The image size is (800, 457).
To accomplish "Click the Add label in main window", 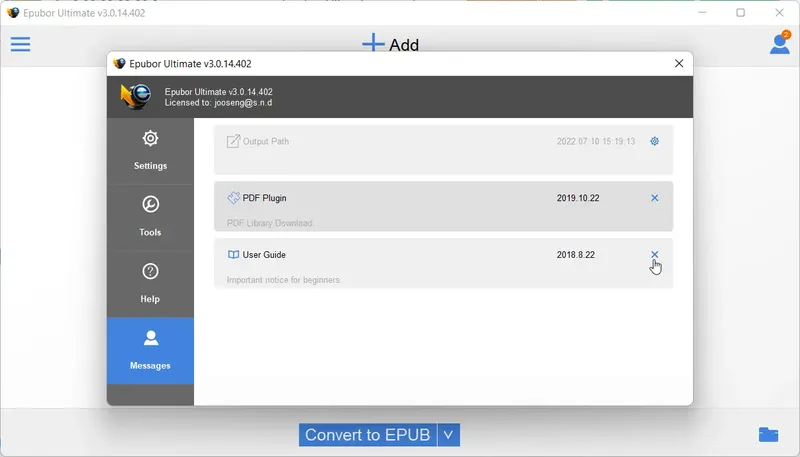I will [404, 45].
